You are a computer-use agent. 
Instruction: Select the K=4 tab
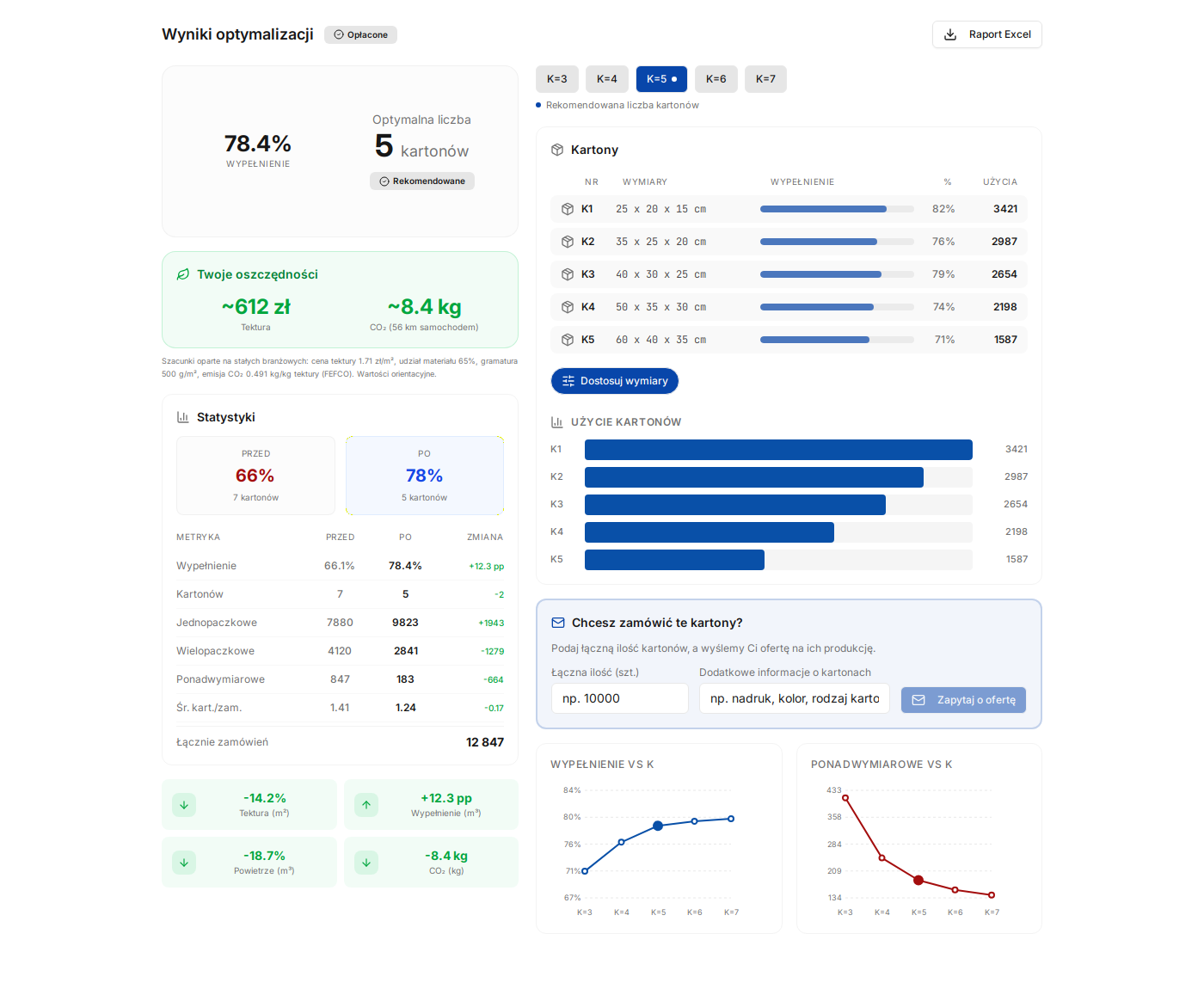click(x=607, y=79)
